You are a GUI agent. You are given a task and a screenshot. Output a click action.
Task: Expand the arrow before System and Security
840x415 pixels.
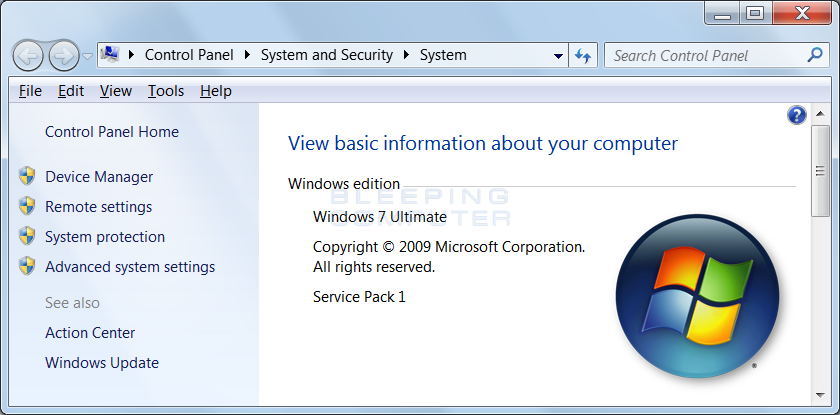[x=247, y=55]
